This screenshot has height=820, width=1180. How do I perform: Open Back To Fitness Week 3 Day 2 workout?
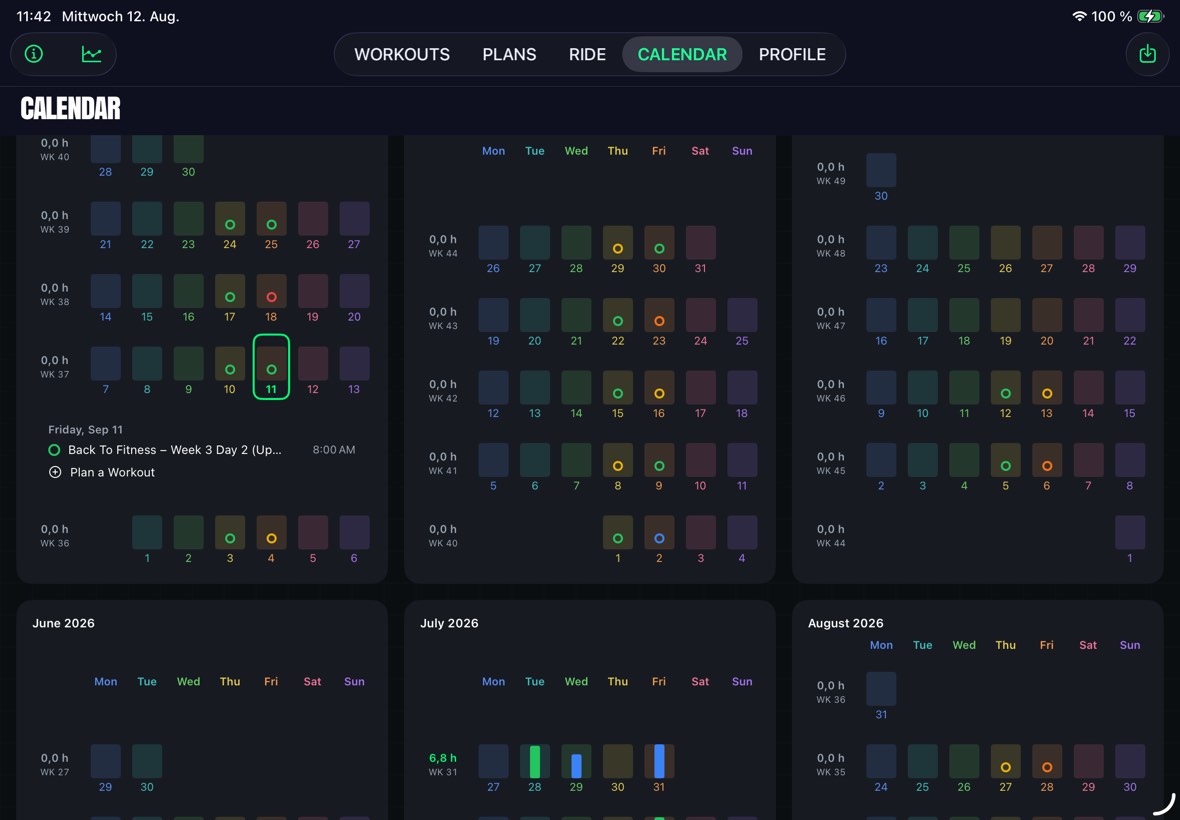(x=175, y=450)
